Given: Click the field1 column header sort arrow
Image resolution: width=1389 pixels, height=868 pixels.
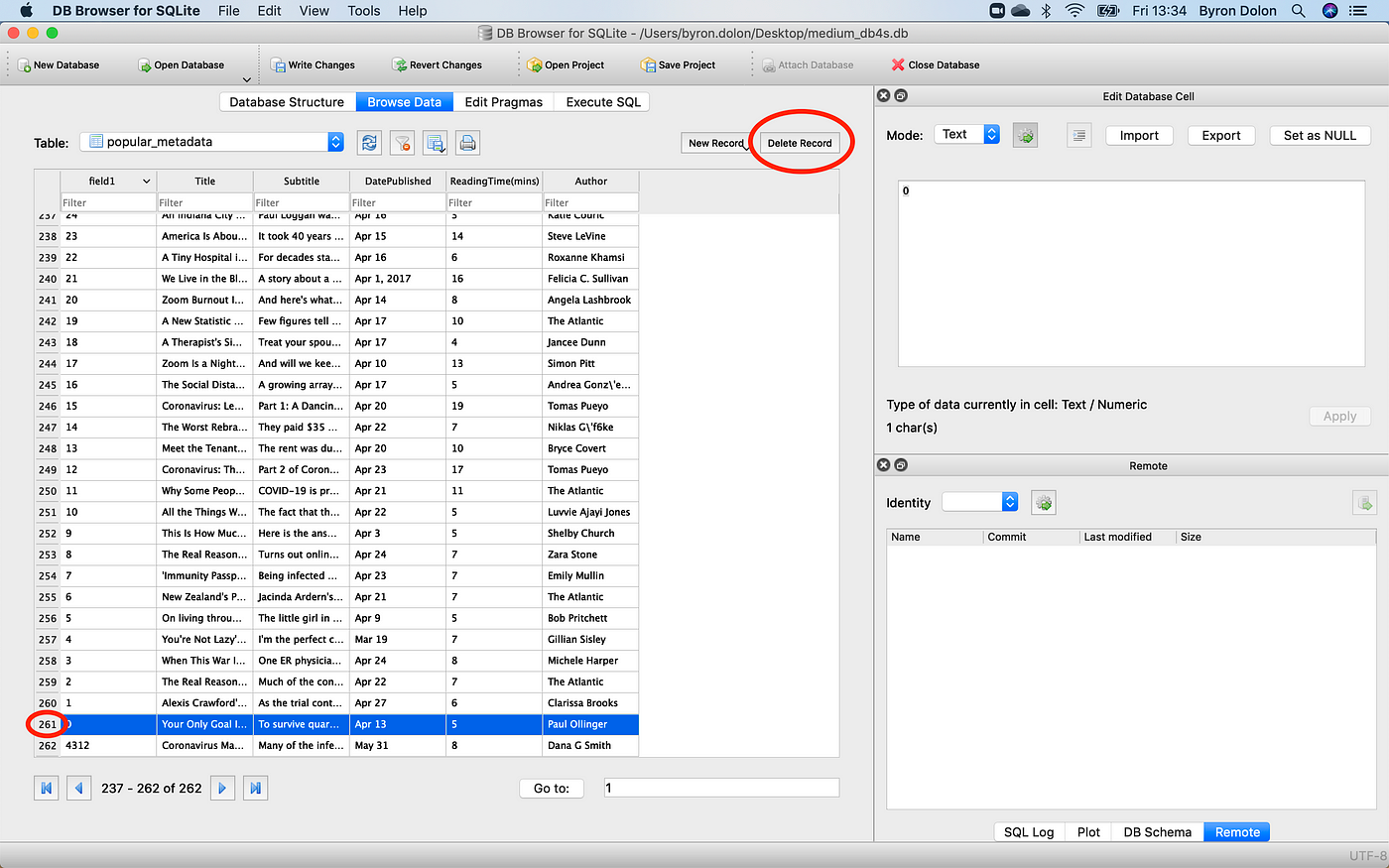Looking at the screenshot, I should pos(147,182).
